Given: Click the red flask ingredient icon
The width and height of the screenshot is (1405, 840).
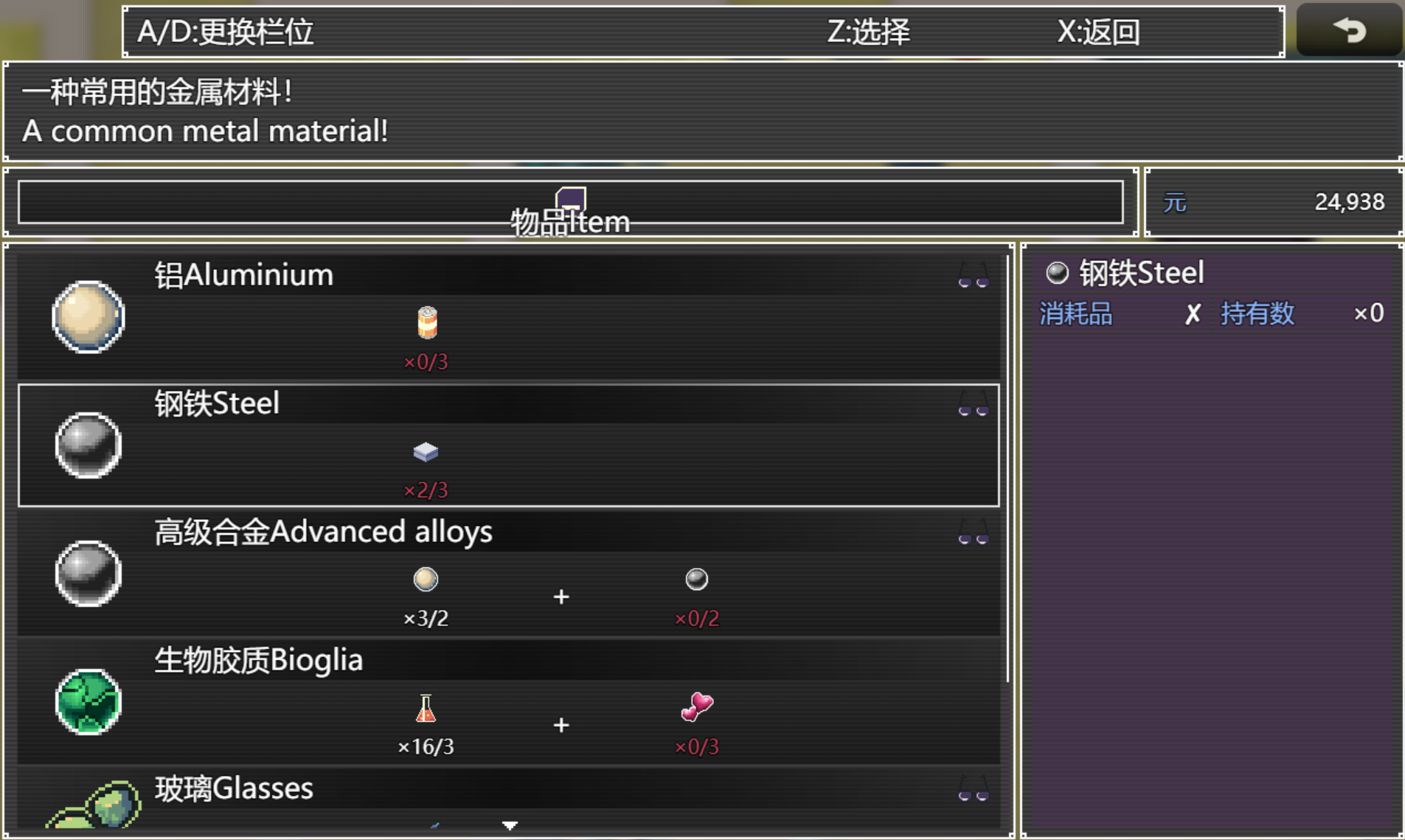Looking at the screenshot, I should (426, 708).
